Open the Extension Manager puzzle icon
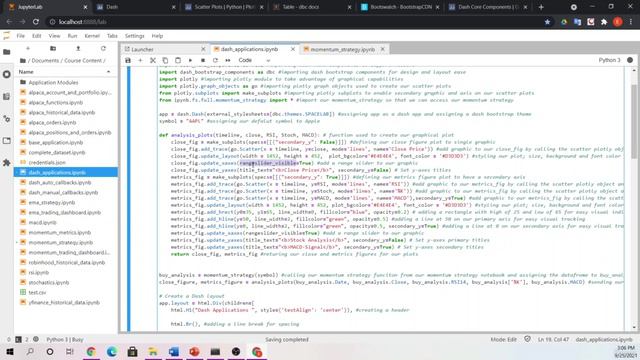The image size is (640, 360). pyautogui.click(x=7, y=163)
